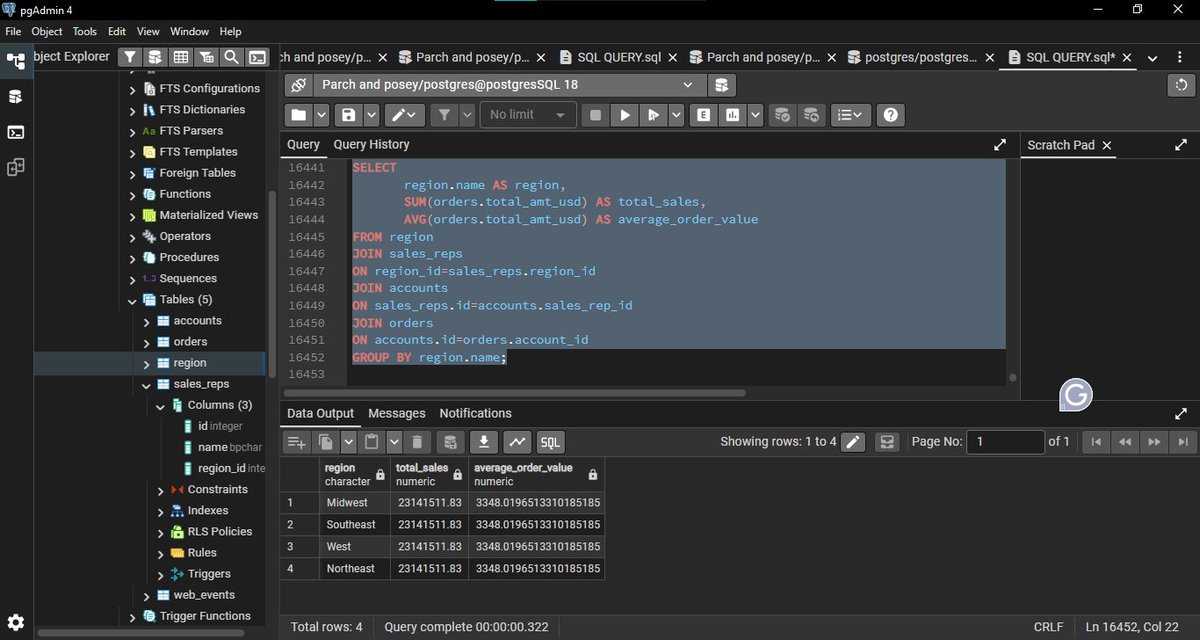The width and height of the screenshot is (1200, 640).
Task: Click the Filter rows funnel icon
Action: click(x=446, y=115)
